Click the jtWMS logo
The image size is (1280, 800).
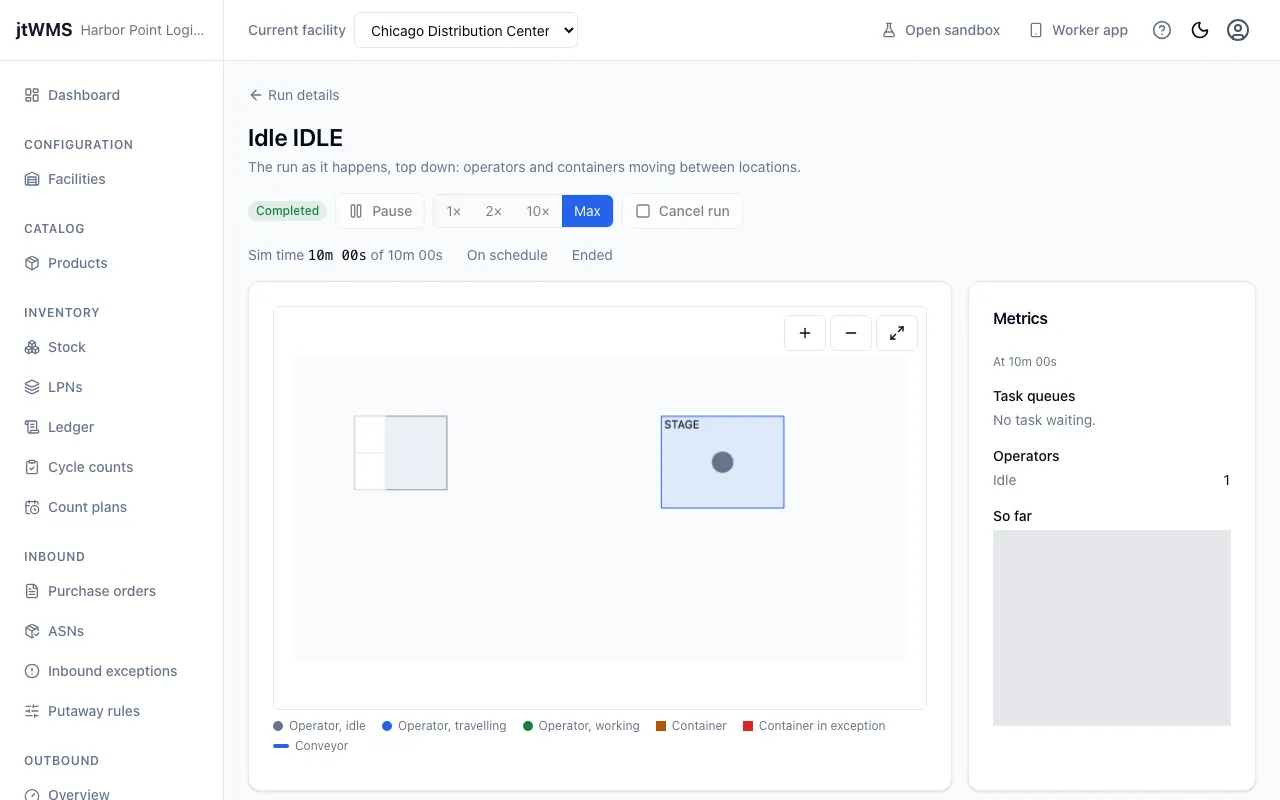click(x=44, y=30)
